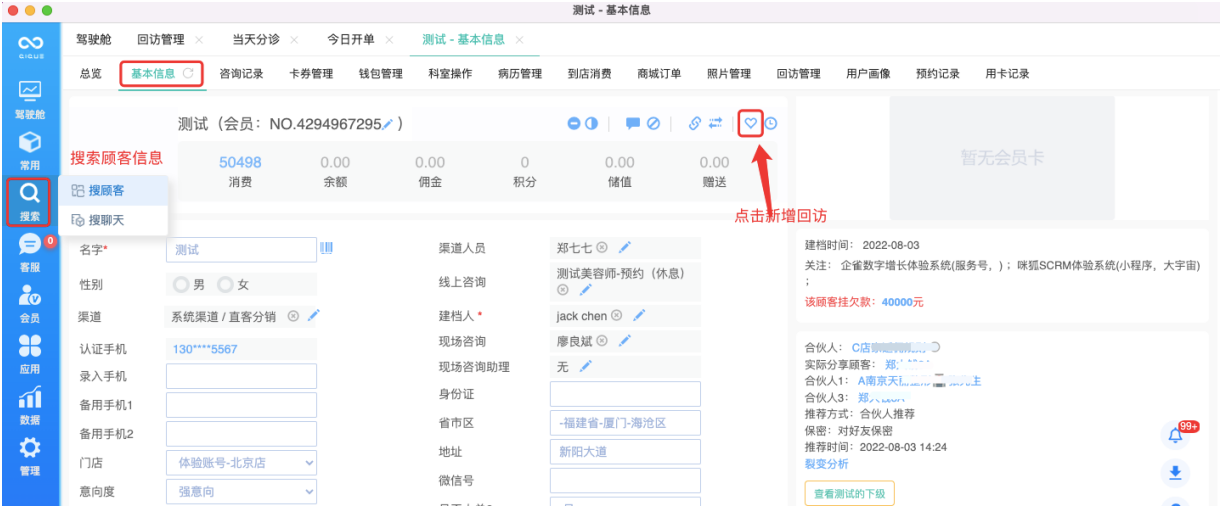Viewport: 1220px width, 506px height.
Task: Remove jack chen with the x icon
Action: tap(617, 316)
